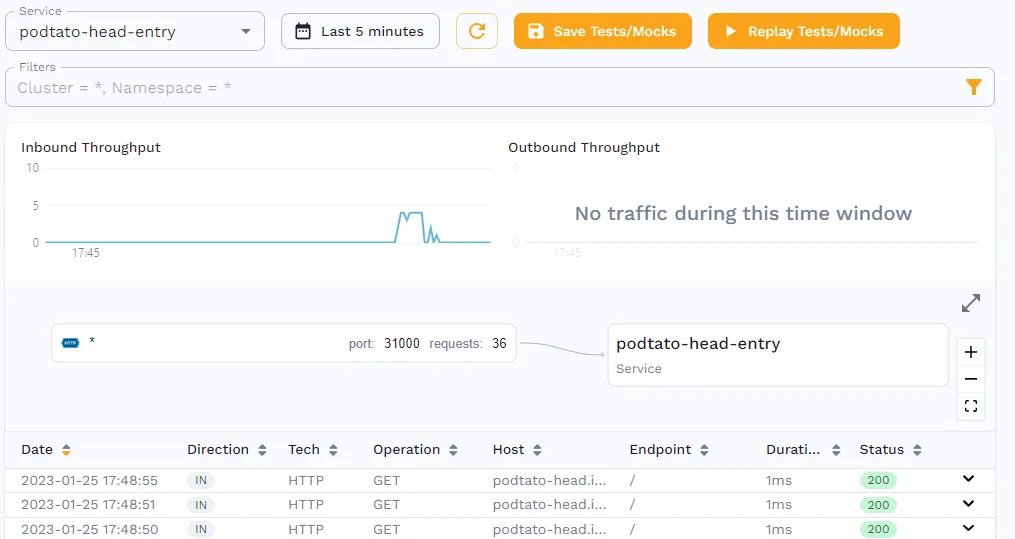Click the play icon on Replay button
Screen dimensions: 1015x539
pos(730,31)
